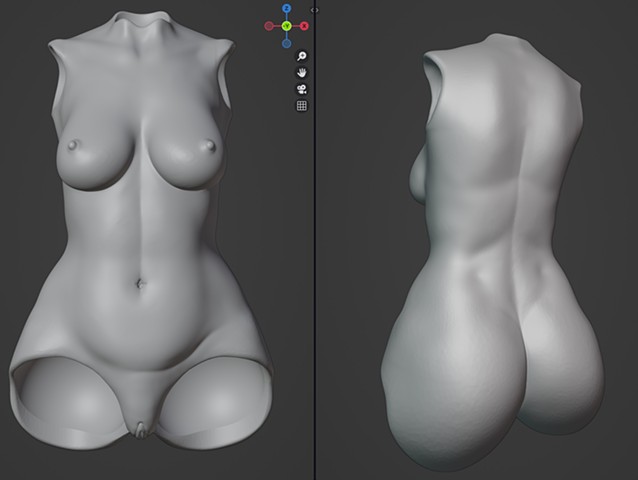Click the navel on the front-view mesh
Viewport: 638px width, 480px height.
coord(142,284)
